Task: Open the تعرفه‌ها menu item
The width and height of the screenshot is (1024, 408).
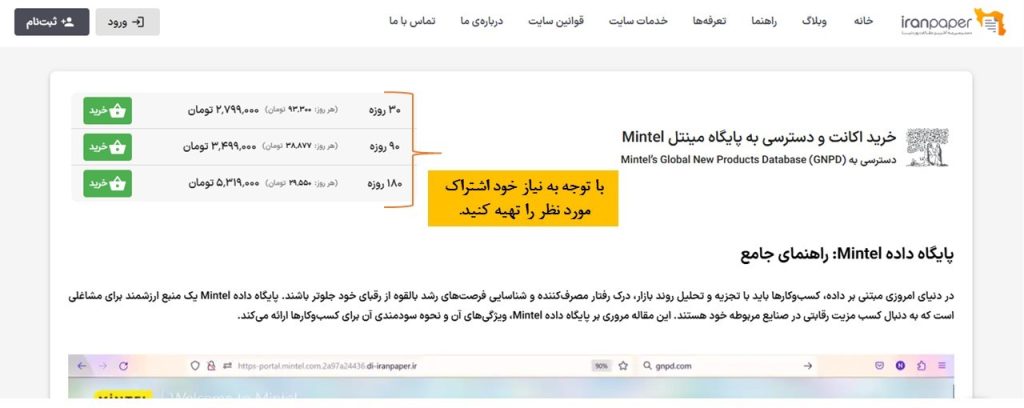Action: pos(710,21)
